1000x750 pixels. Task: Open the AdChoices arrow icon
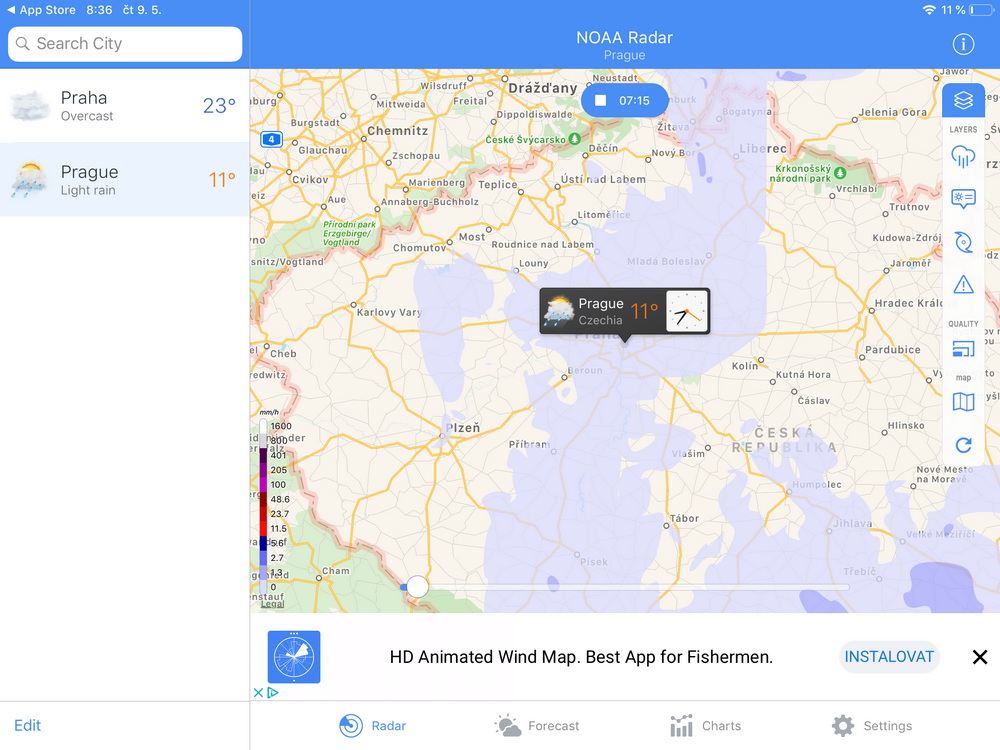pos(273,692)
